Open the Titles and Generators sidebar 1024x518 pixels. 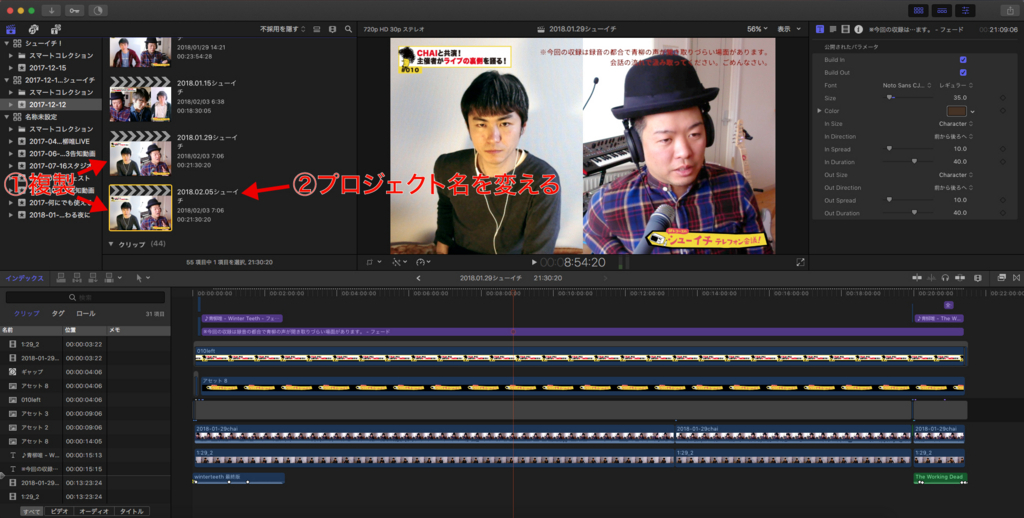click(x=56, y=29)
